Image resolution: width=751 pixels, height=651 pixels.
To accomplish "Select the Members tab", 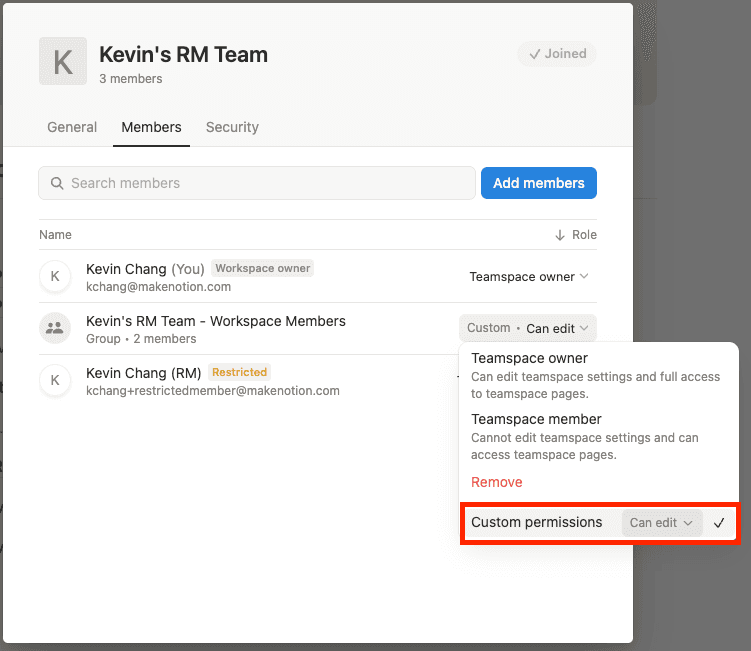I will [x=151, y=127].
